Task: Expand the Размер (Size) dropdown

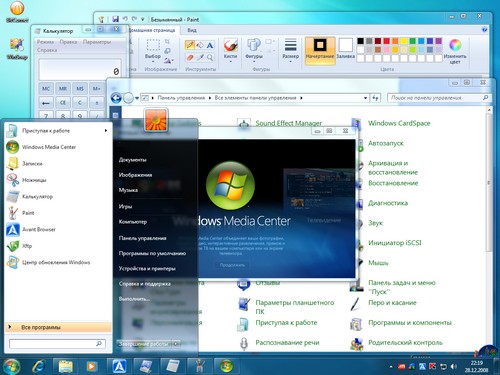Action: coord(290,51)
